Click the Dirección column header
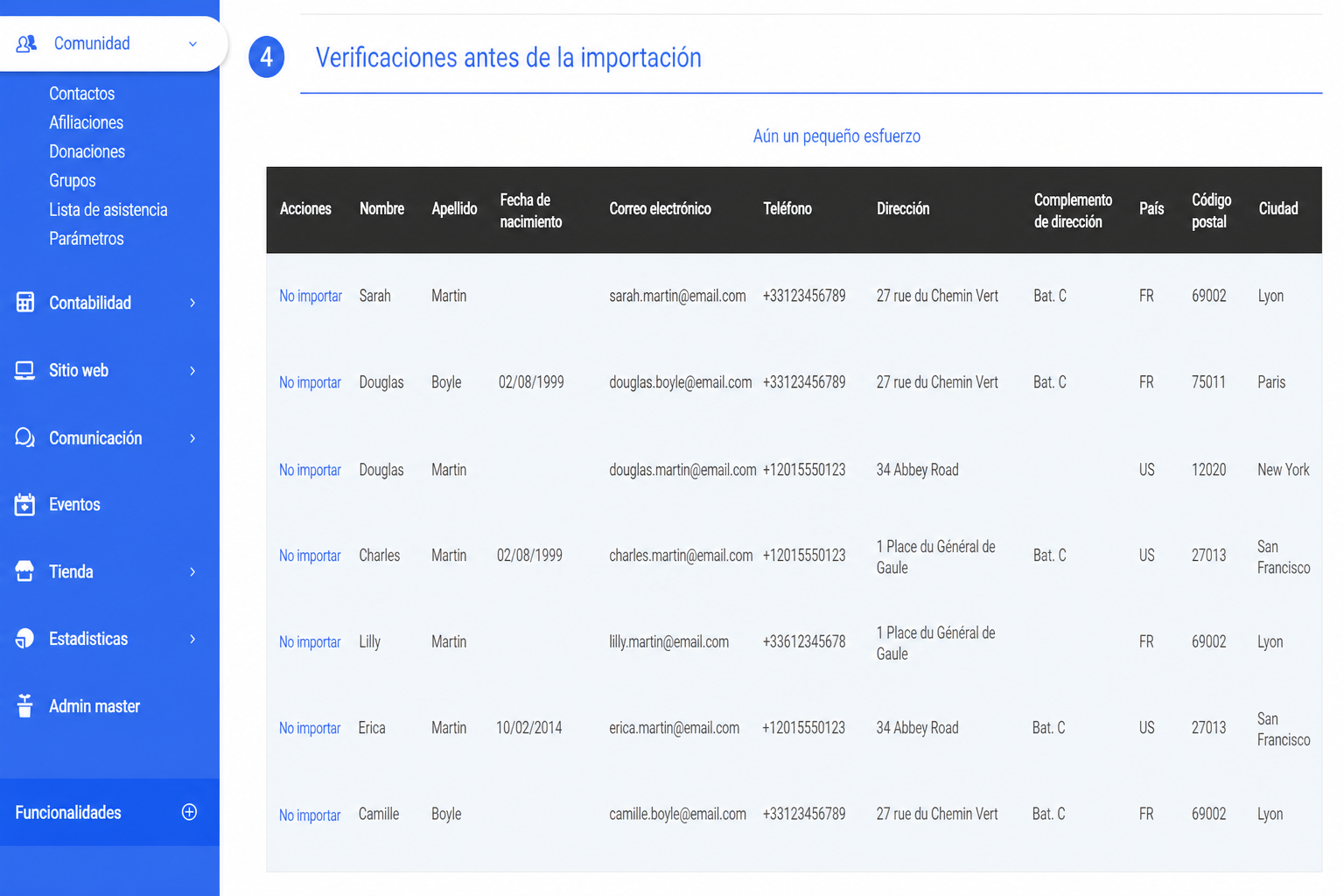1344x896 pixels. point(903,209)
